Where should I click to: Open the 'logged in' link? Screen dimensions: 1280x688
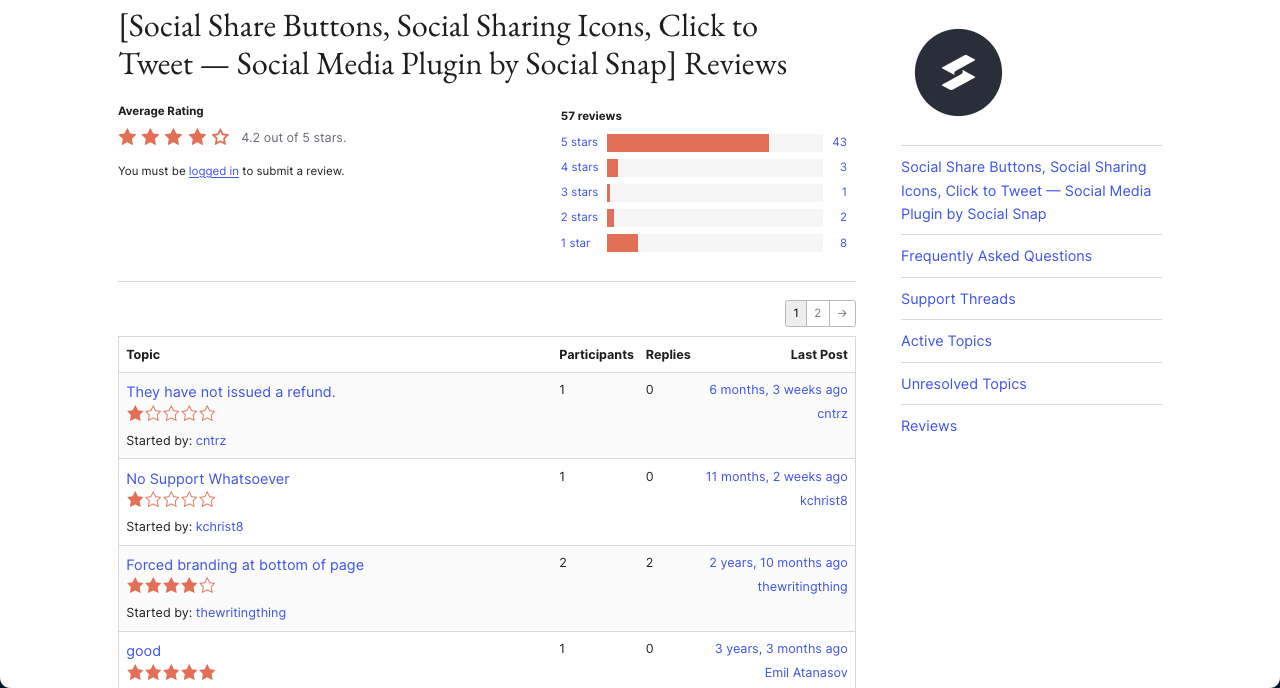click(213, 171)
